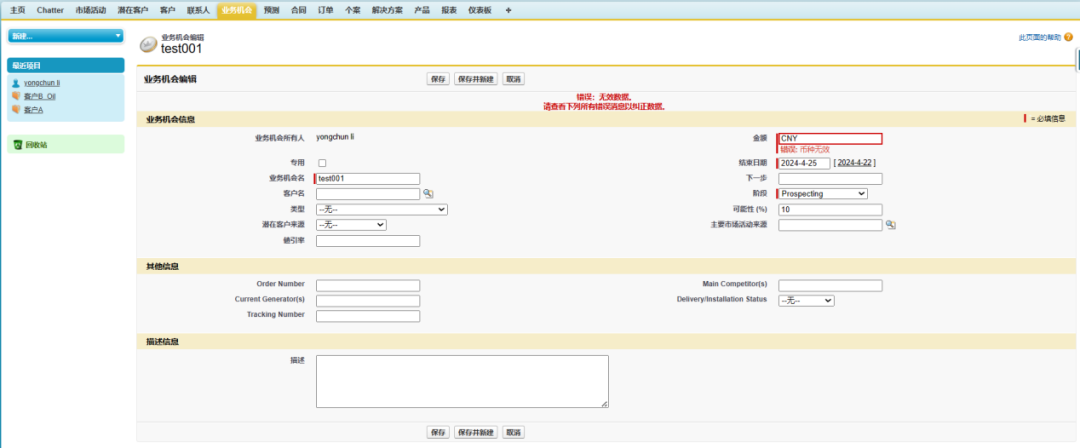
Task: Open the Delivery/Installation Status dropdown
Action: (x=806, y=301)
